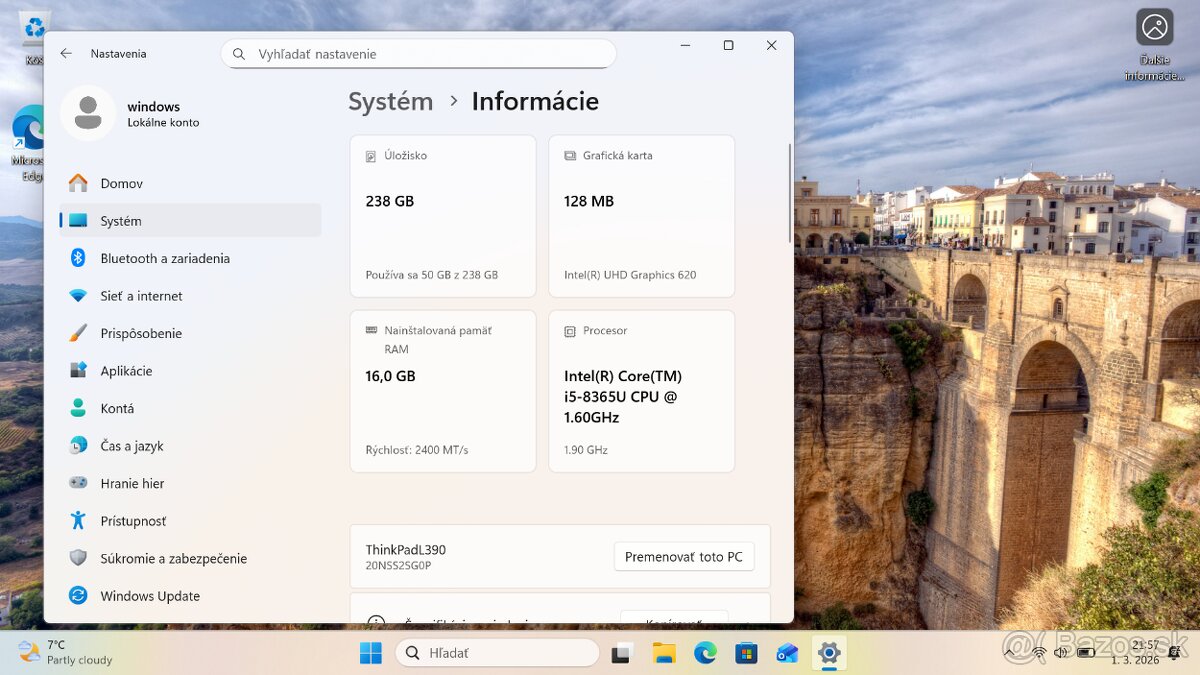This screenshot has width=1200, height=675.
Task: Click the Premenovať toto PC button
Action: click(x=684, y=556)
